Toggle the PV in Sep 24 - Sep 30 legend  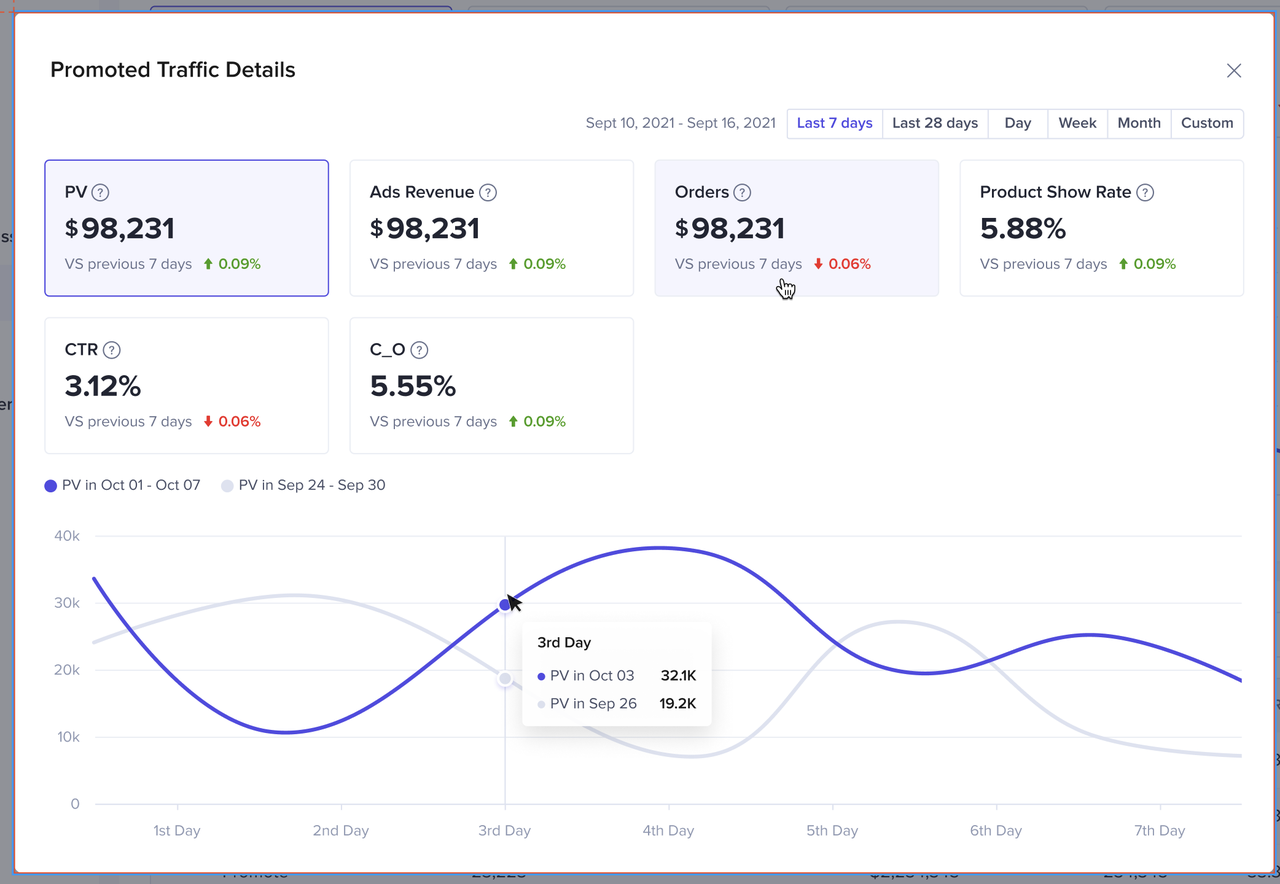[303, 486]
